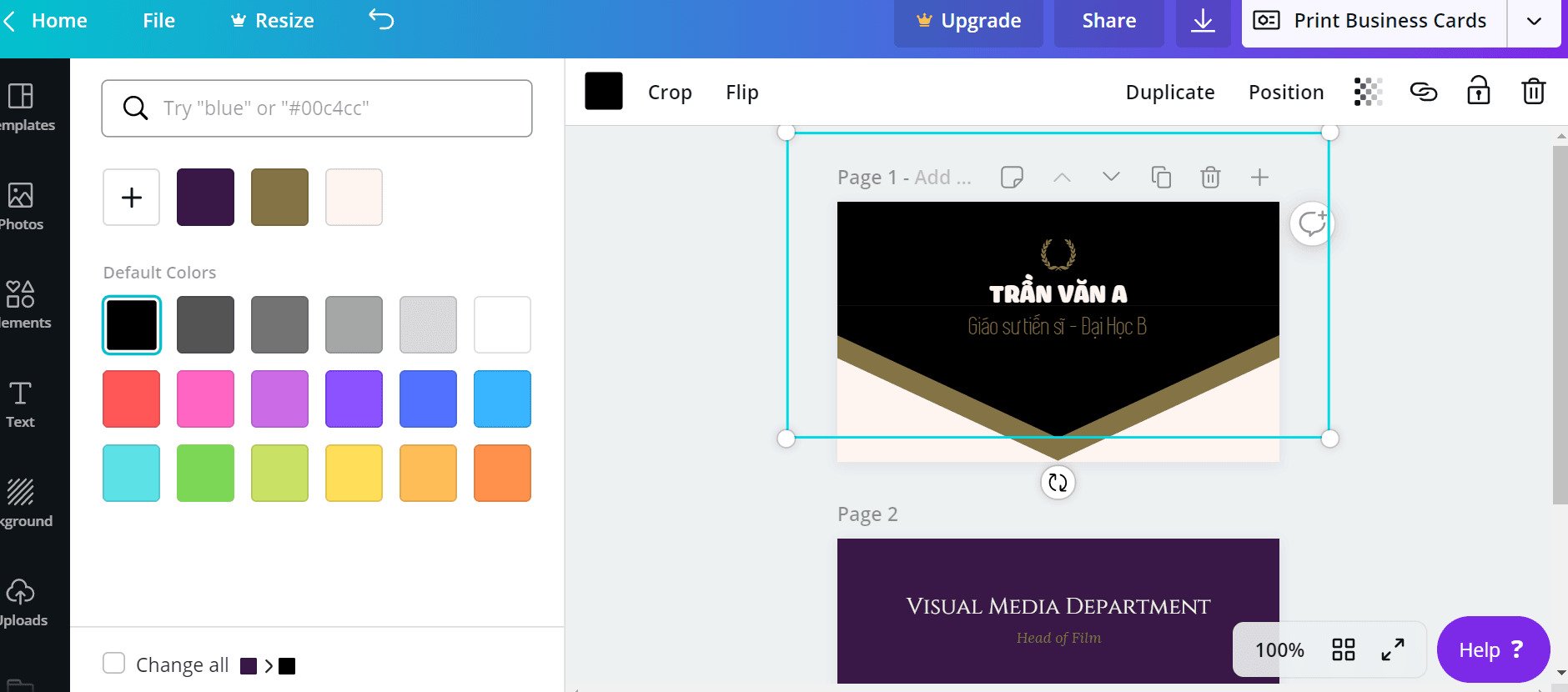Tick the Change all checkbox

113,664
